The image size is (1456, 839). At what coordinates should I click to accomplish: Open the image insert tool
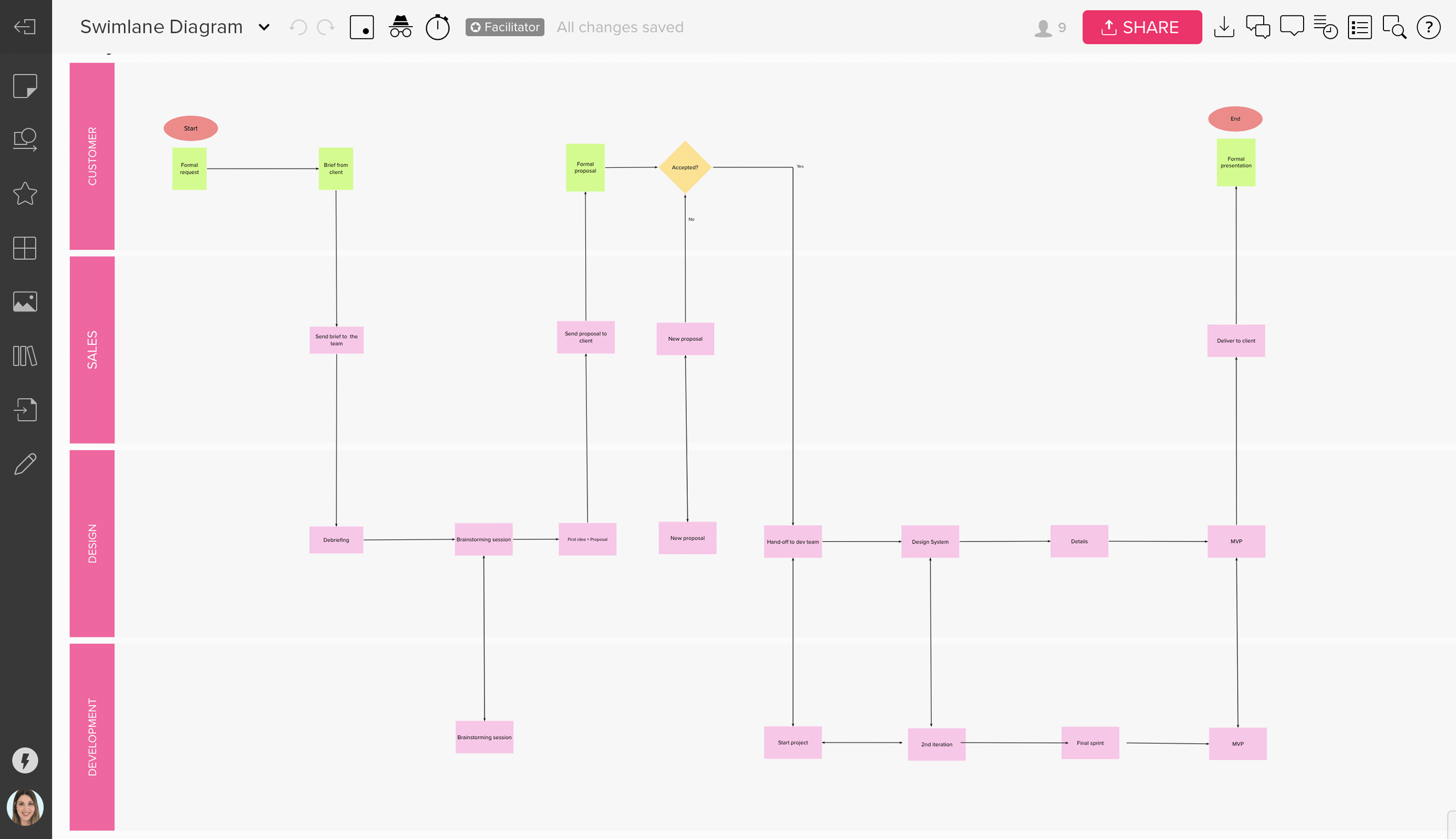(x=25, y=301)
